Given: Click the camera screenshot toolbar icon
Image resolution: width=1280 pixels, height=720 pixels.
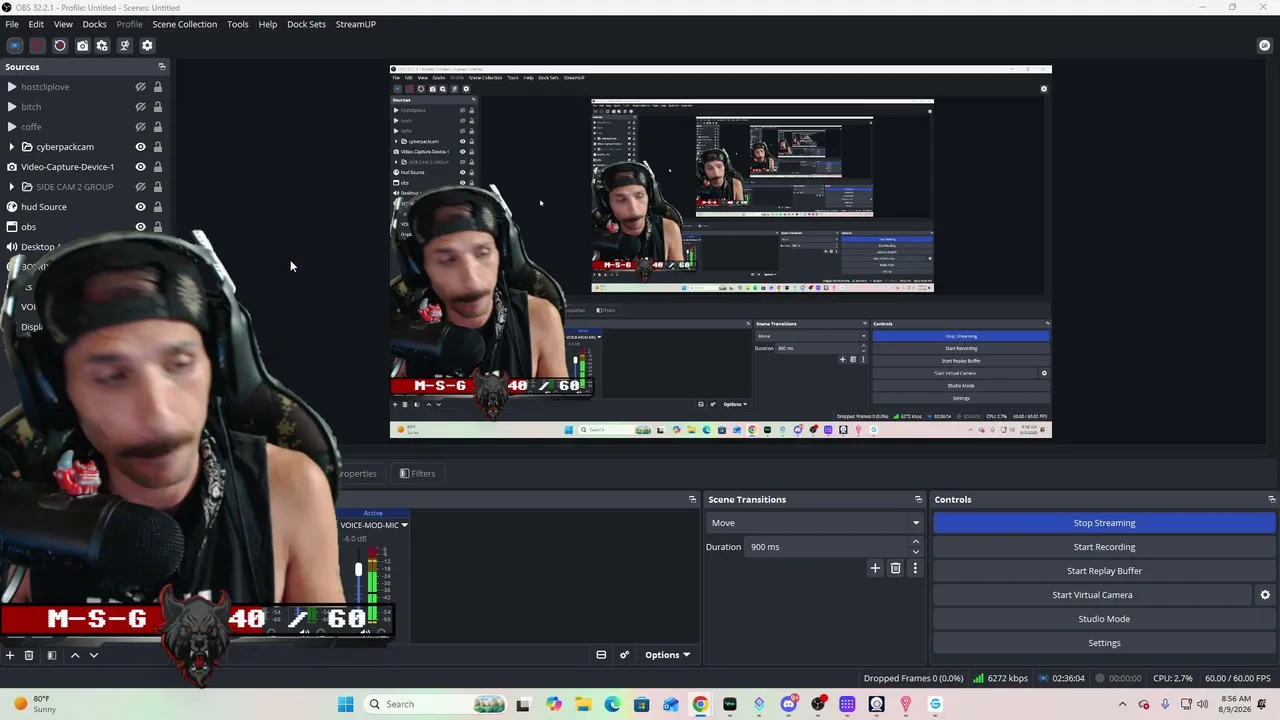Looking at the screenshot, I should (82, 45).
